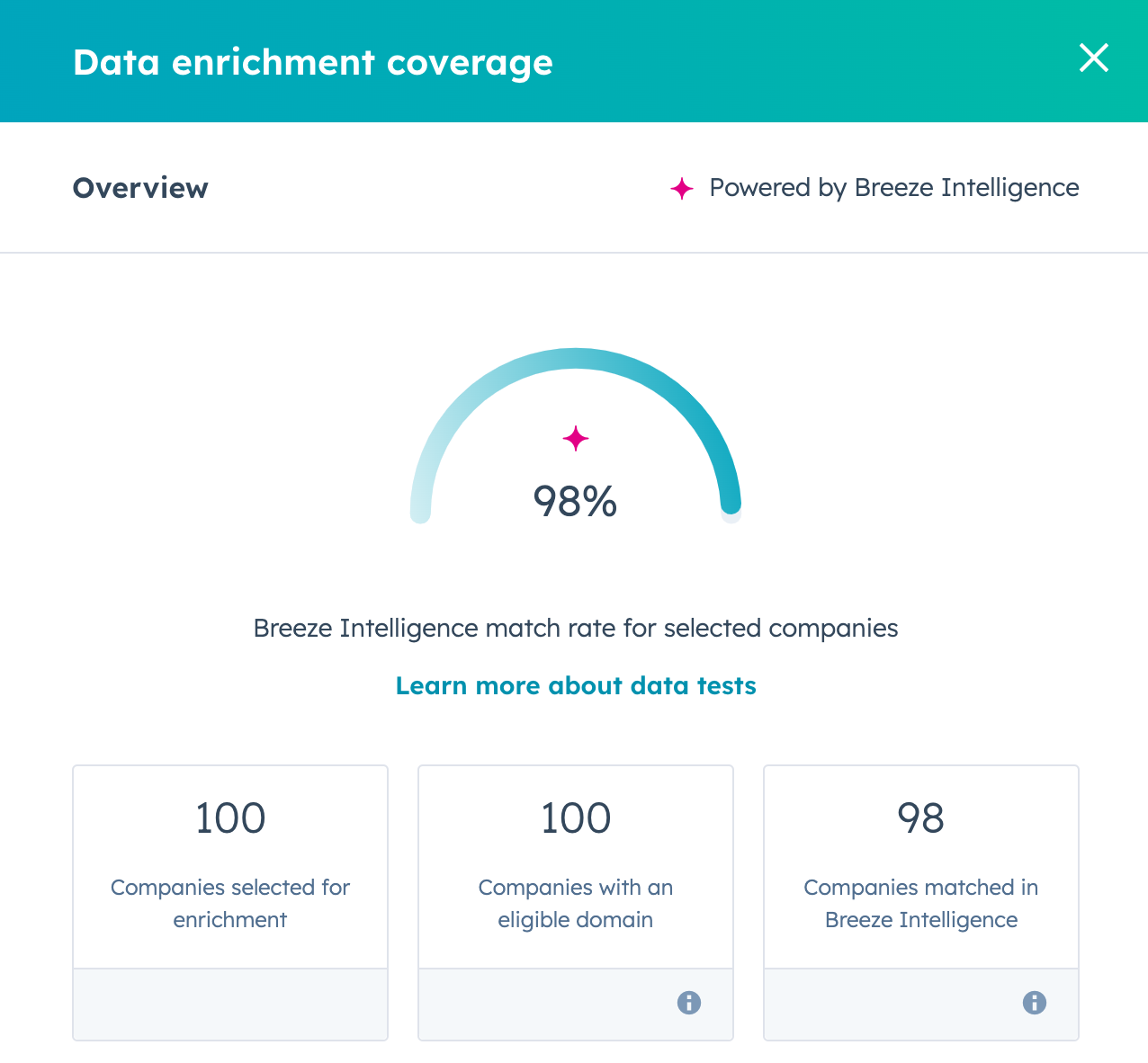1148x1063 pixels.
Task: Select the Companies selected for enrichment card
Action: (x=230, y=903)
